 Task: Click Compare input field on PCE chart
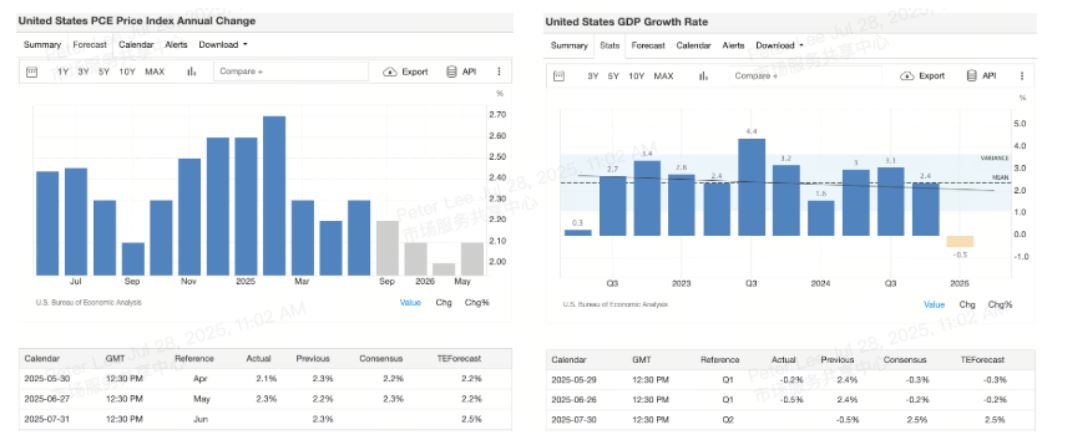tap(290, 72)
